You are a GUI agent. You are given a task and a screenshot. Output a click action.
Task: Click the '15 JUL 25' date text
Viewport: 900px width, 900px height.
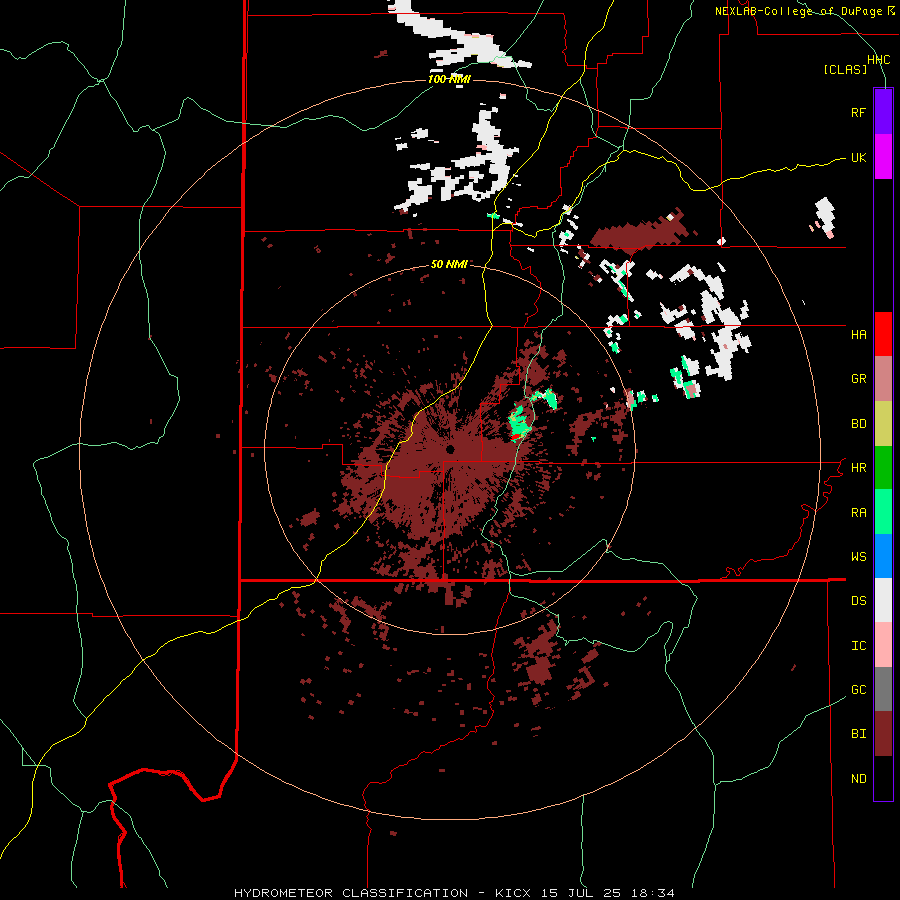tap(581, 893)
